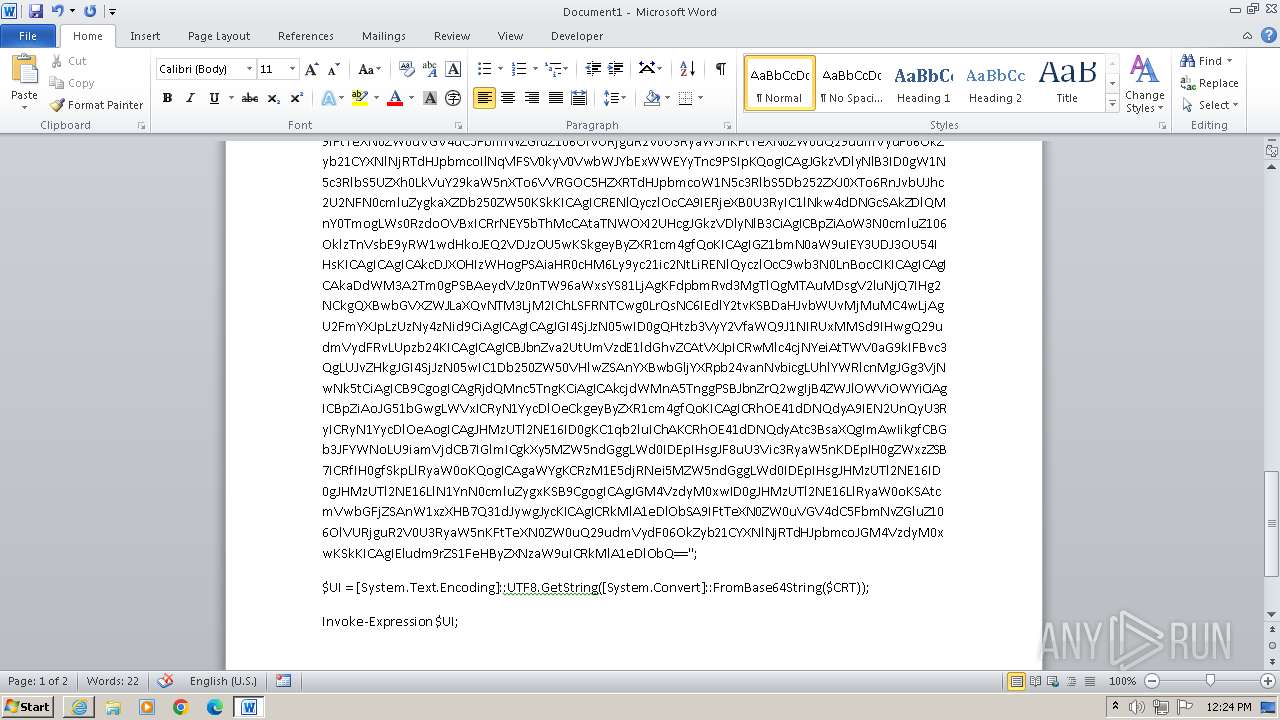Click the Copy button
The height and width of the screenshot is (720, 1280).
coord(72,83)
